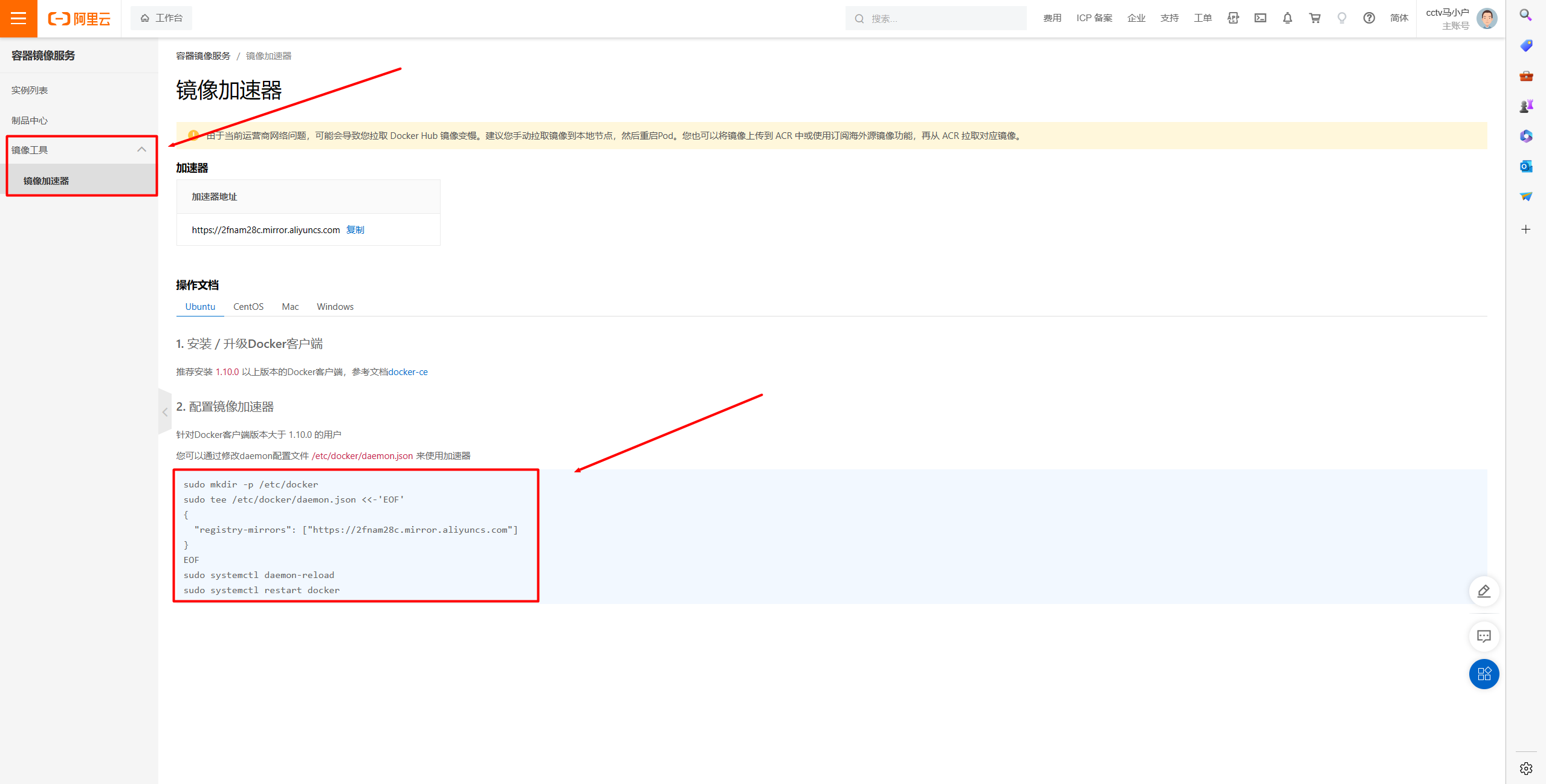Switch language via 简体 selector
The height and width of the screenshot is (784, 1546).
pos(1399,18)
